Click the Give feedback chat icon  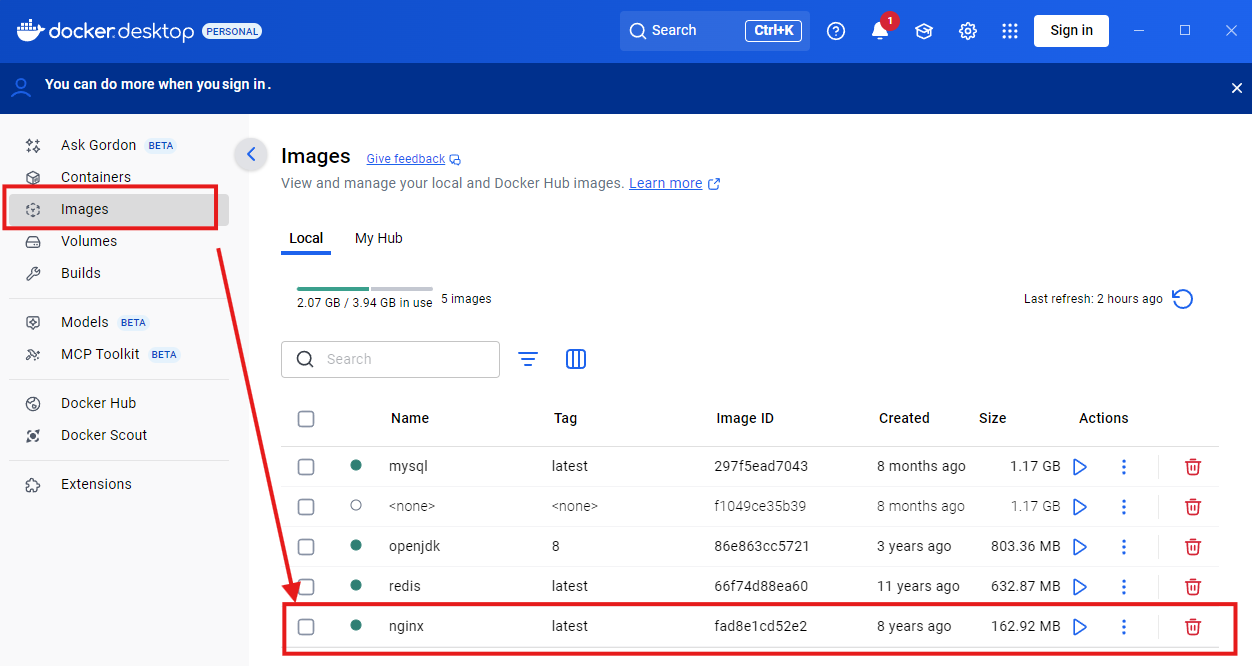455,160
